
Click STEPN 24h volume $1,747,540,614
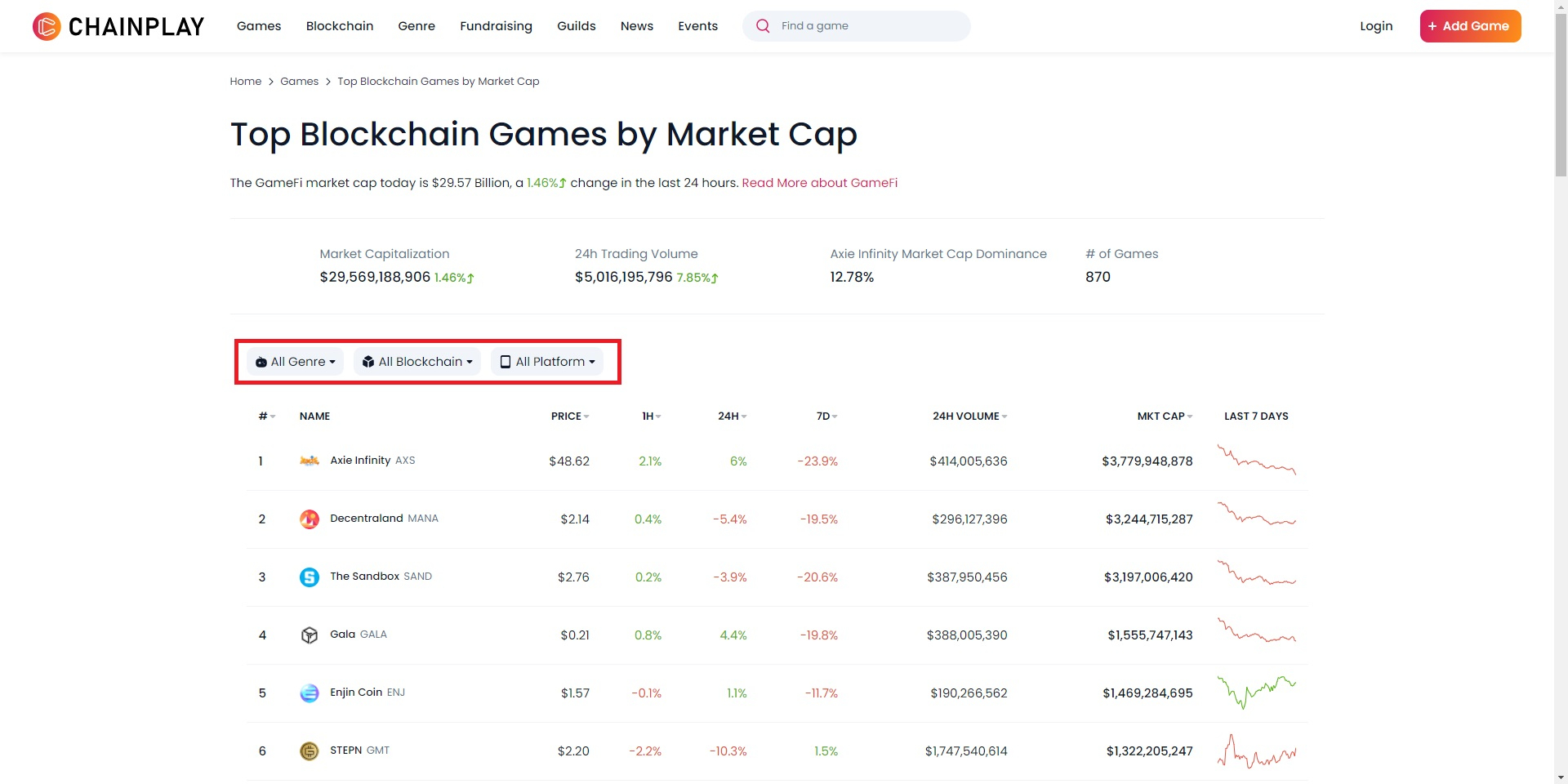point(966,751)
